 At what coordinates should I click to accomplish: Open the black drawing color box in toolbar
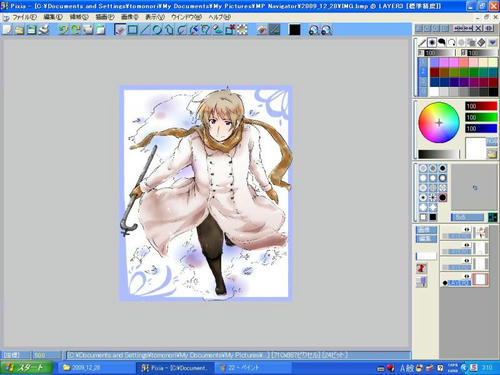295,30
